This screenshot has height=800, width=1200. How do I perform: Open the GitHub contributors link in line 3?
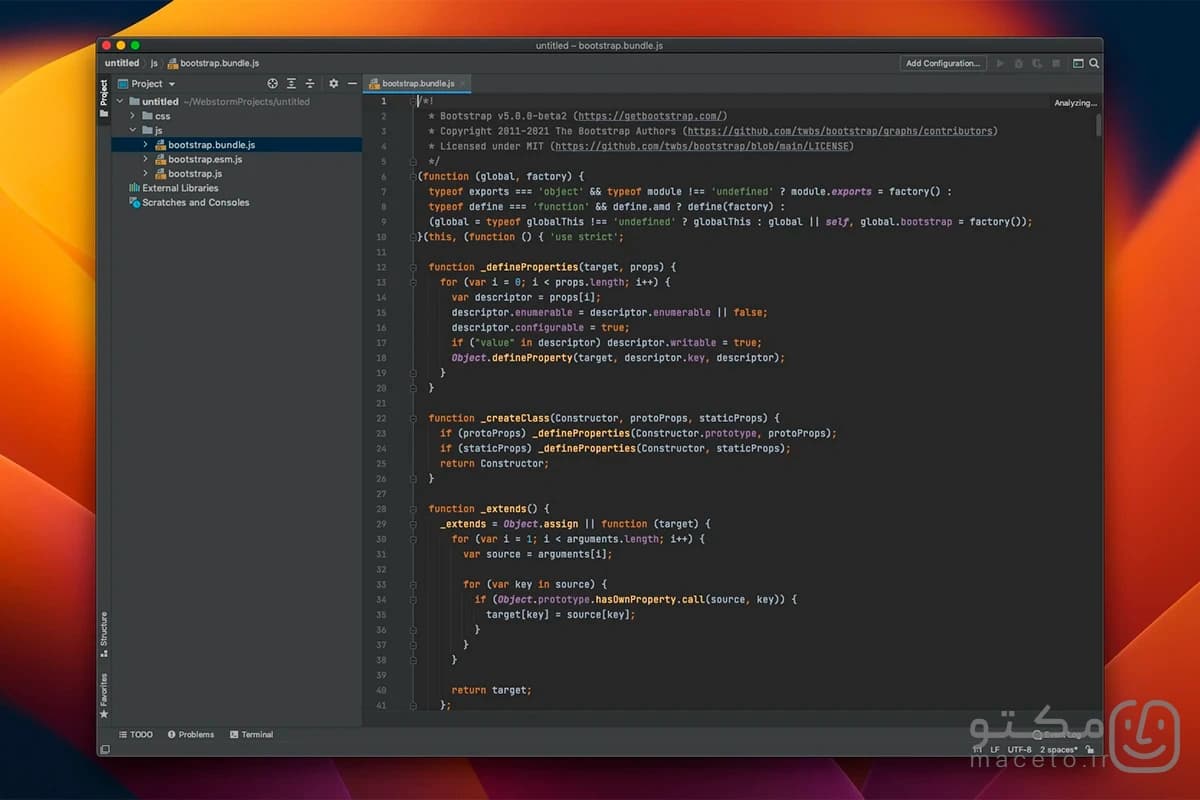coord(839,131)
